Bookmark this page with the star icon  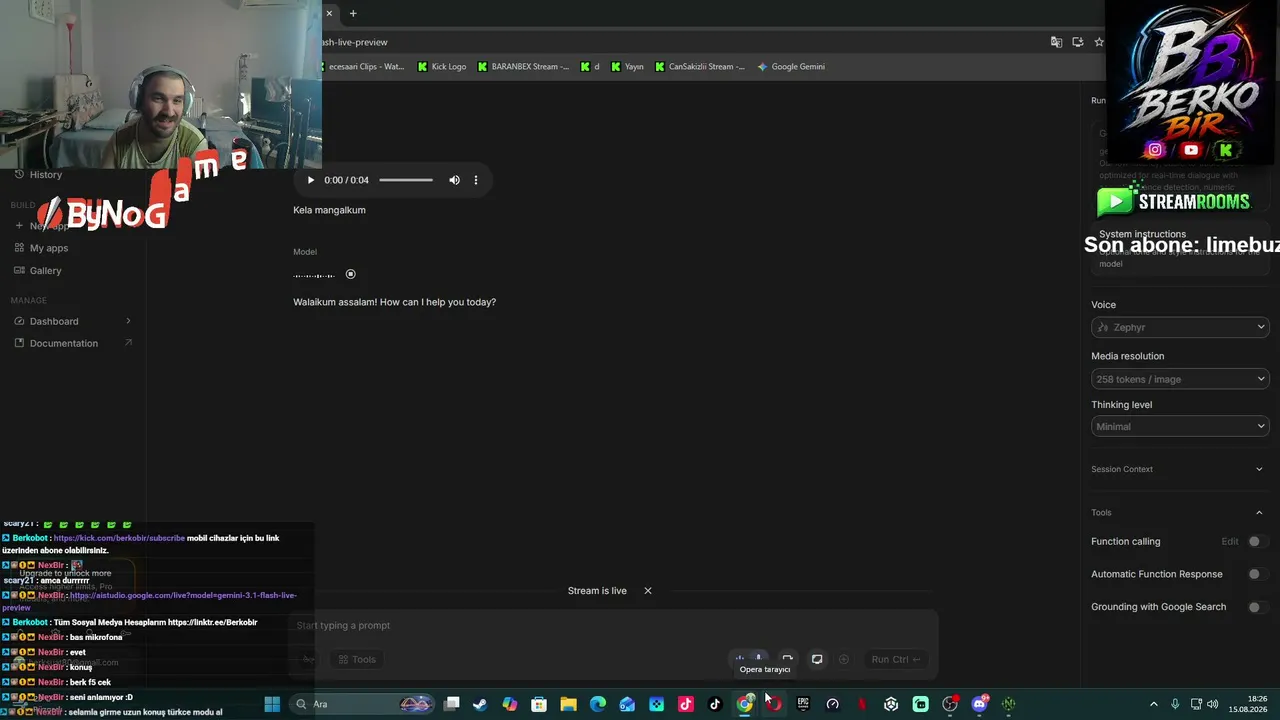(x=1099, y=42)
